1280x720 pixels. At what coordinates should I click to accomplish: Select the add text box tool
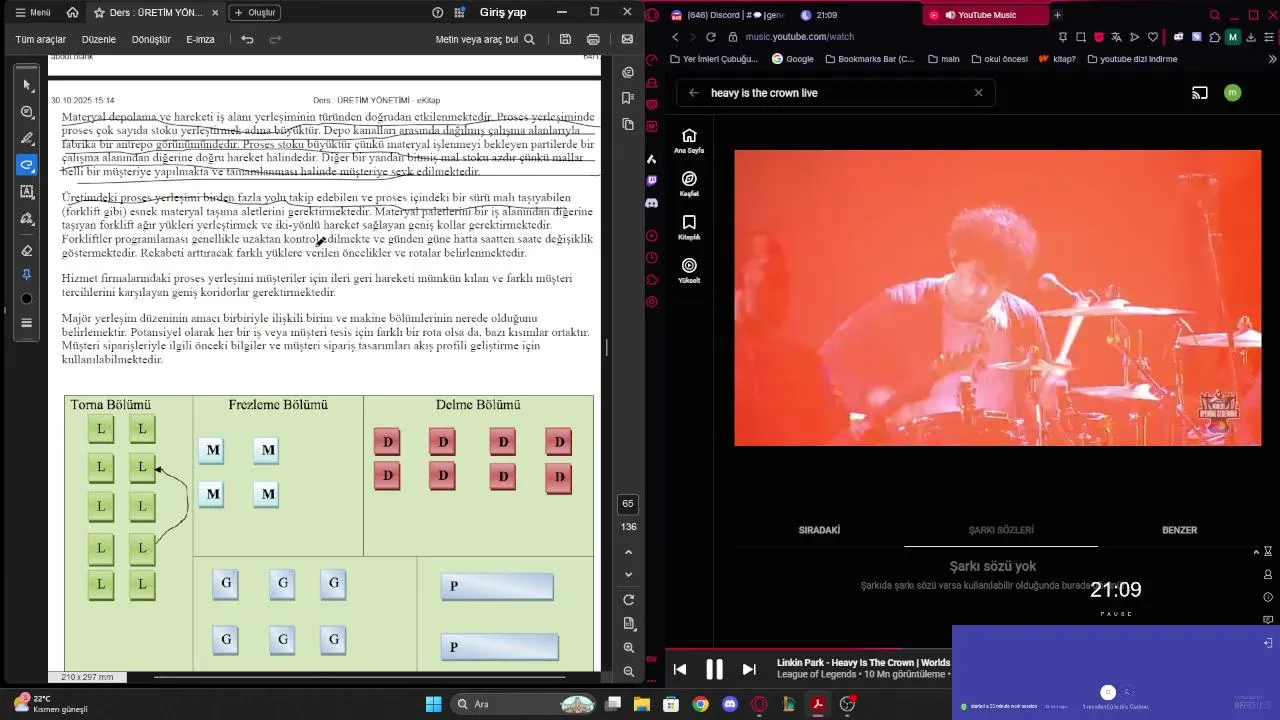point(27,192)
